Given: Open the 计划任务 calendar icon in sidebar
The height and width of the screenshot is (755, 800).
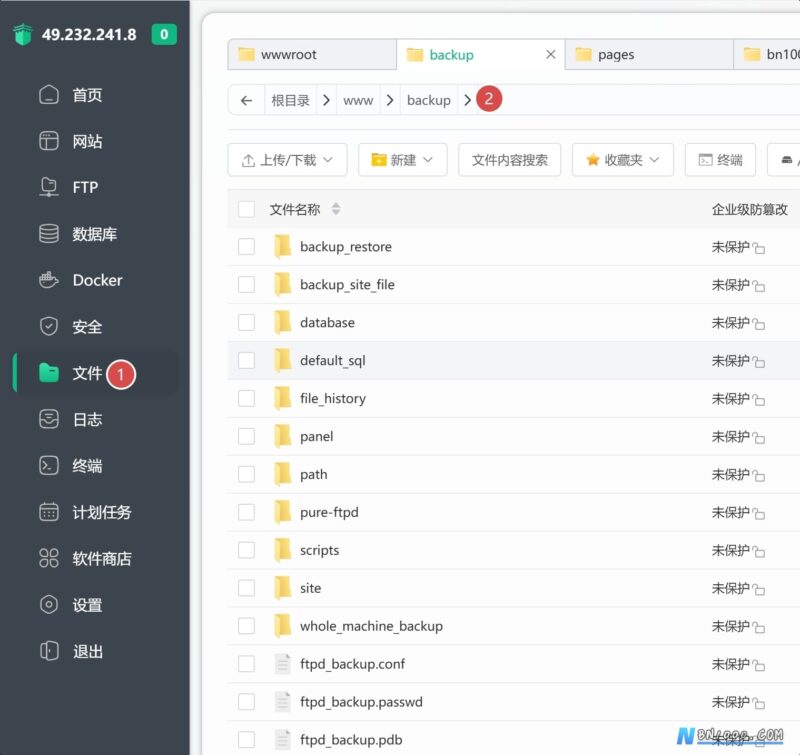Looking at the screenshot, I should pos(48,512).
